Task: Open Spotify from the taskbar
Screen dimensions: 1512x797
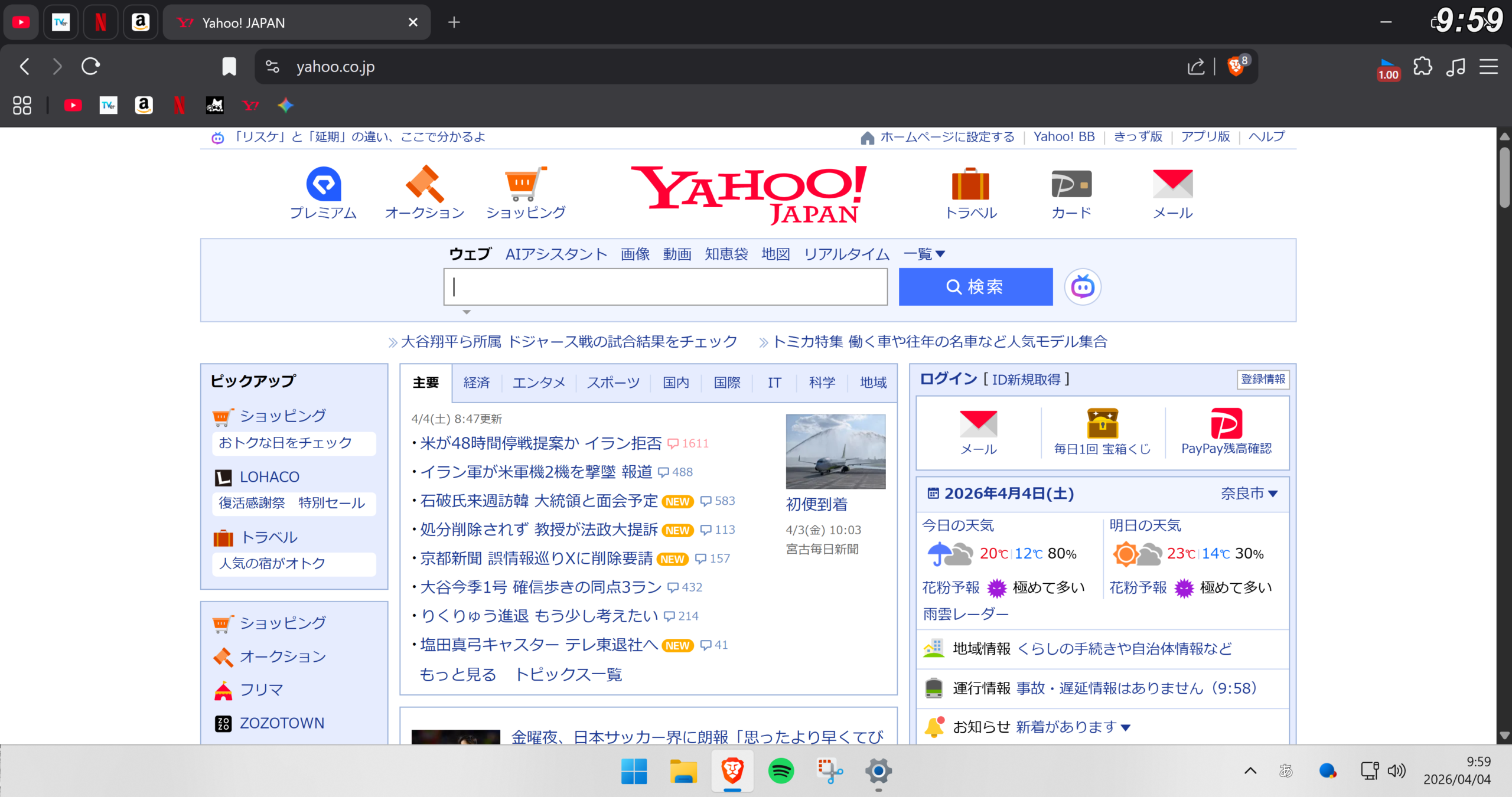Action: (781, 771)
